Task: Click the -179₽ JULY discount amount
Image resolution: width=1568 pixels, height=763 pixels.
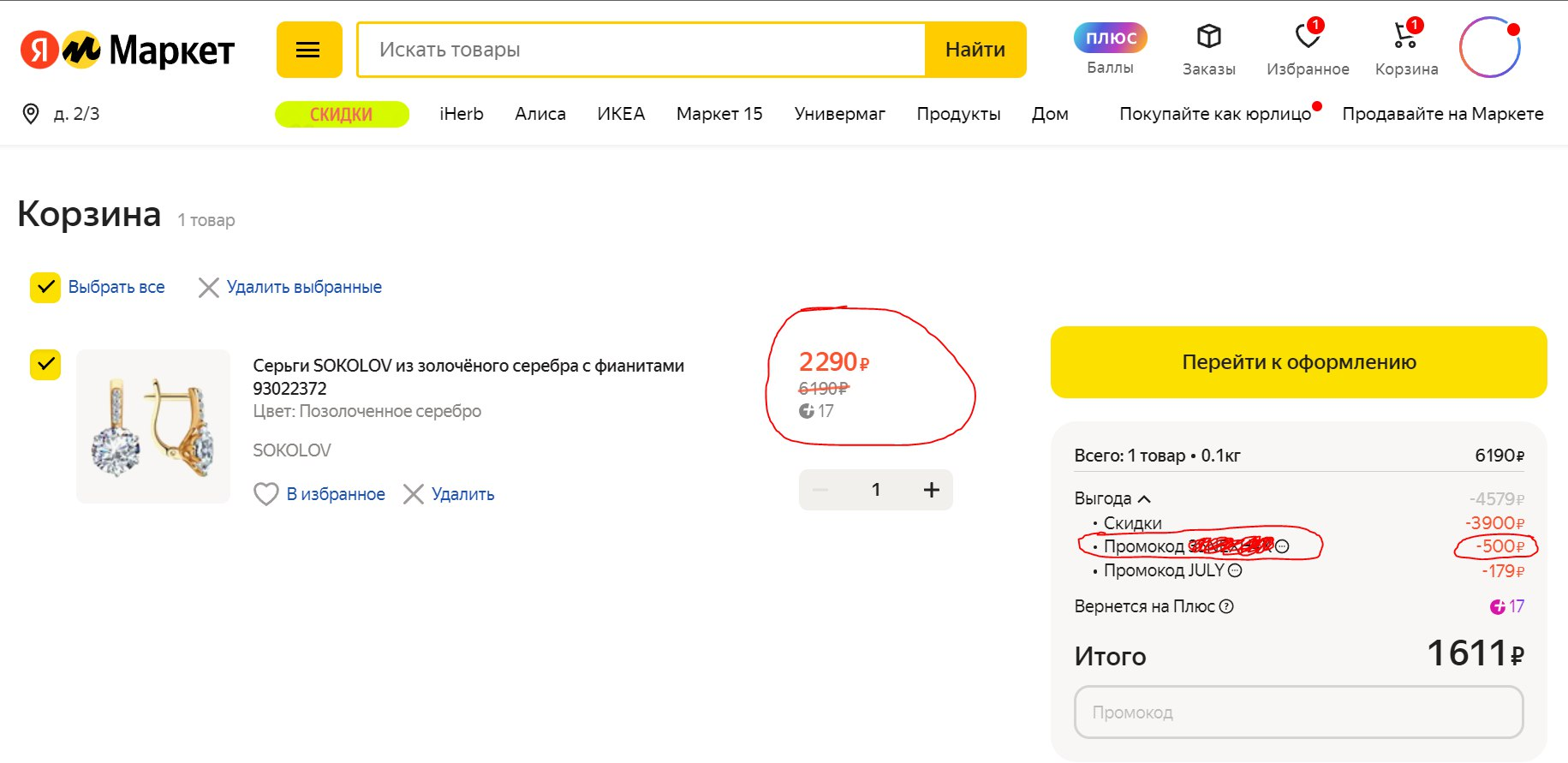Action: click(x=1503, y=570)
